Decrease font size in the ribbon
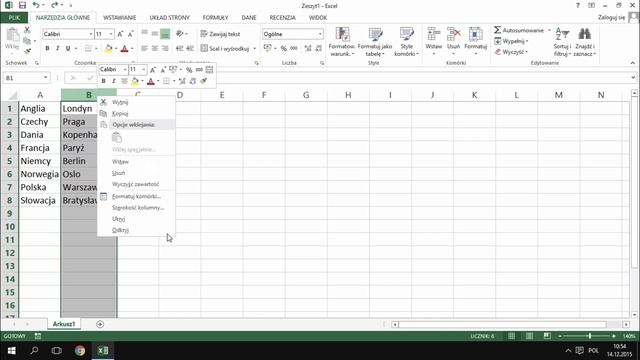 pos(131,34)
